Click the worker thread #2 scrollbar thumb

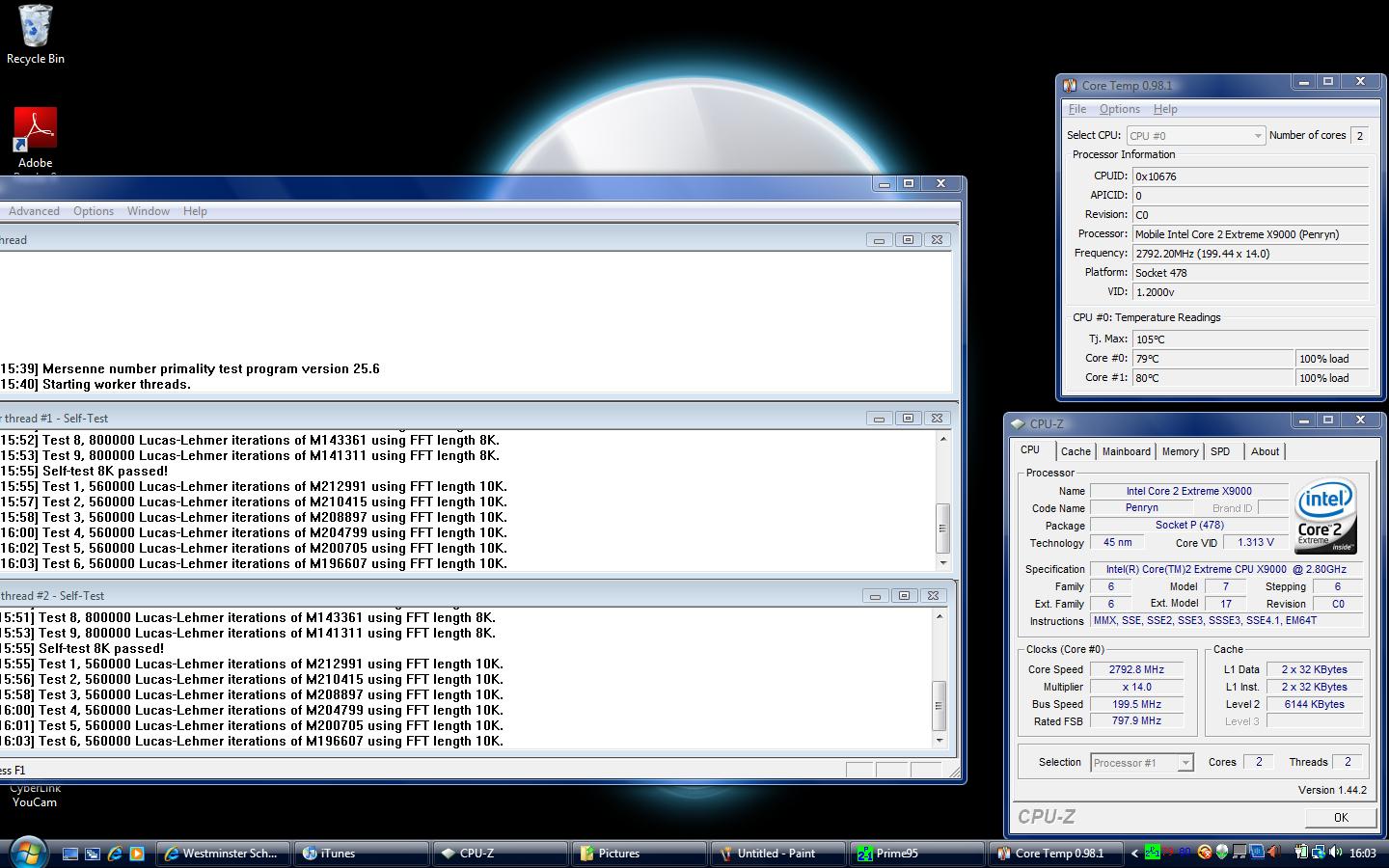click(940, 705)
